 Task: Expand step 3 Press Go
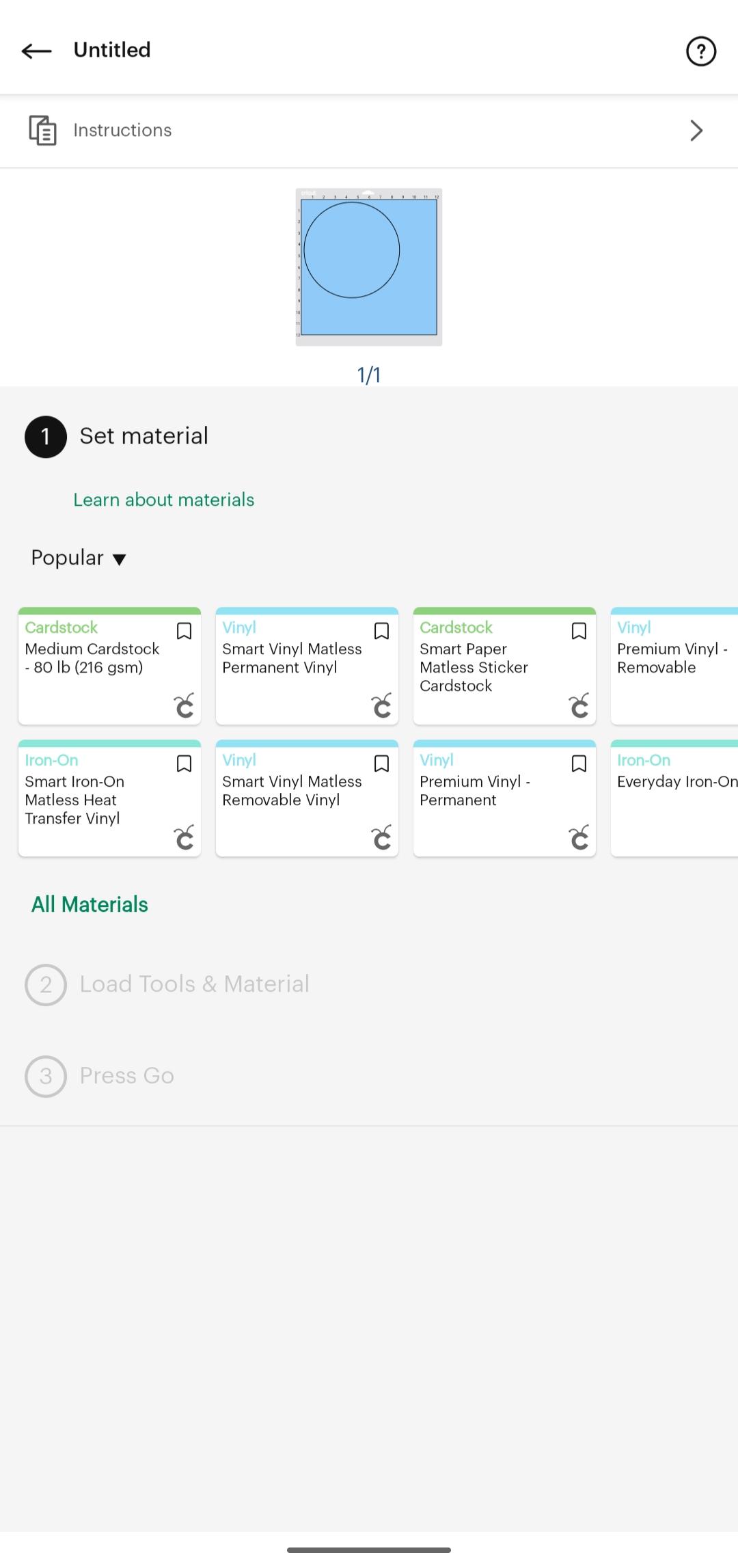click(x=100, y=1076)
